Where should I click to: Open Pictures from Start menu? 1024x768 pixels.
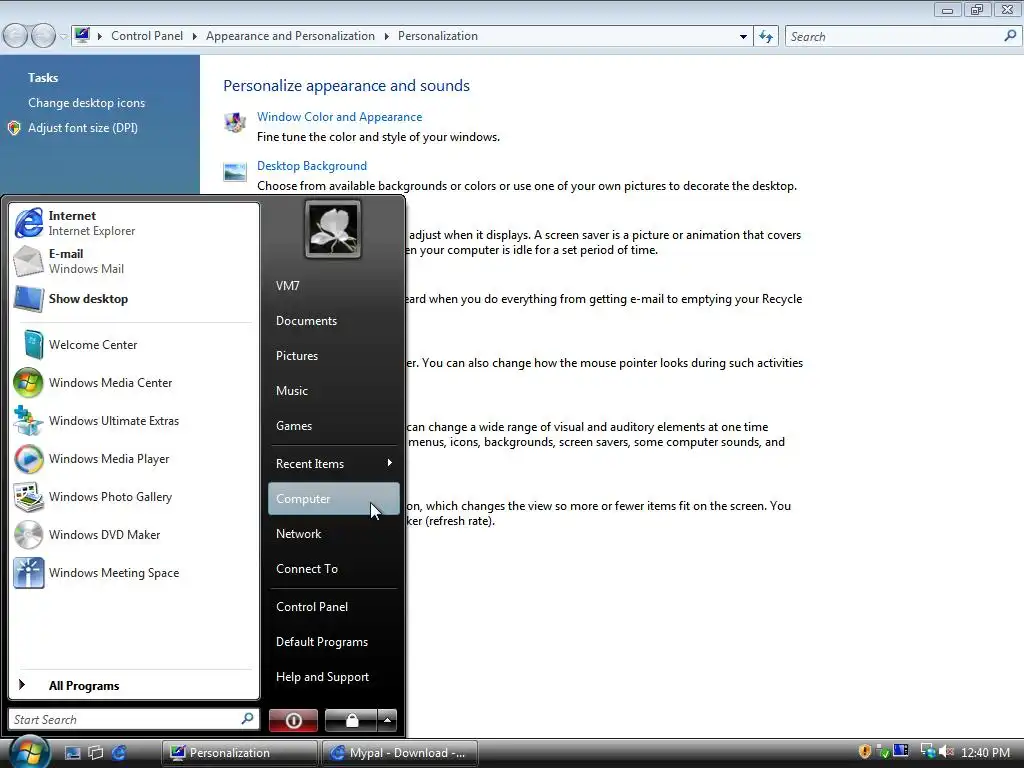tap(333, 356)
